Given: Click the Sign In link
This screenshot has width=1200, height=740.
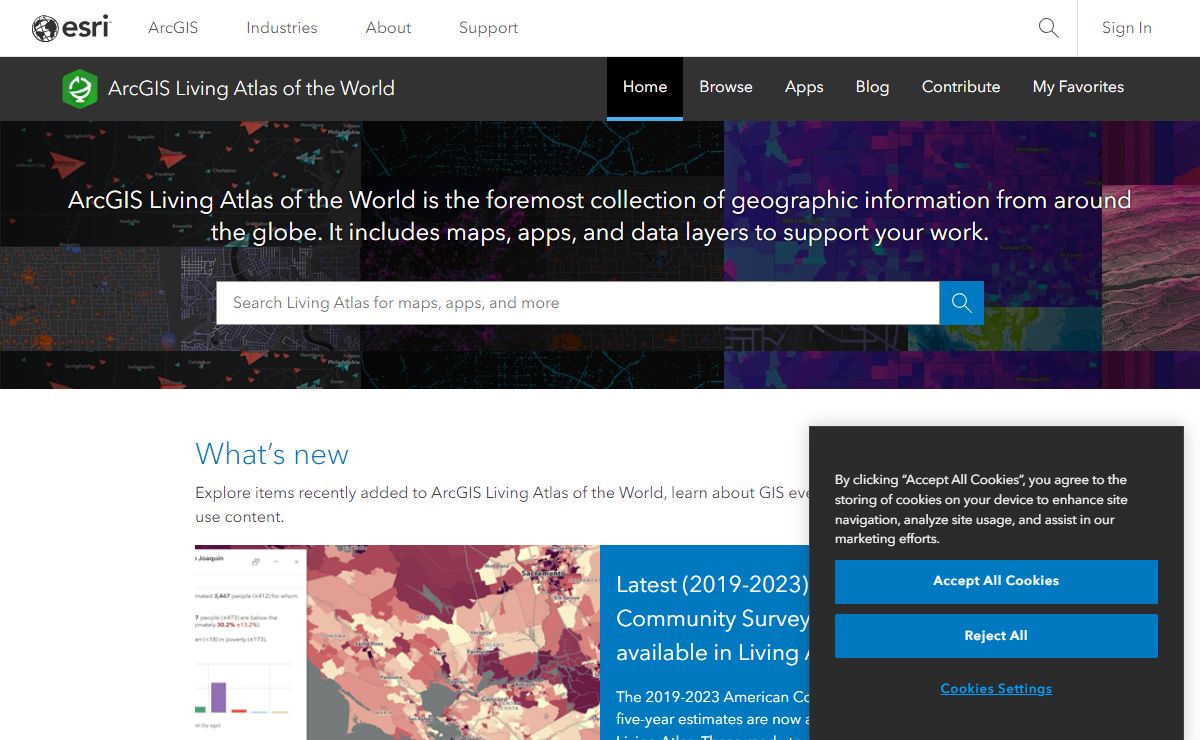Looking at the screenshot, I should [1127, 28].
